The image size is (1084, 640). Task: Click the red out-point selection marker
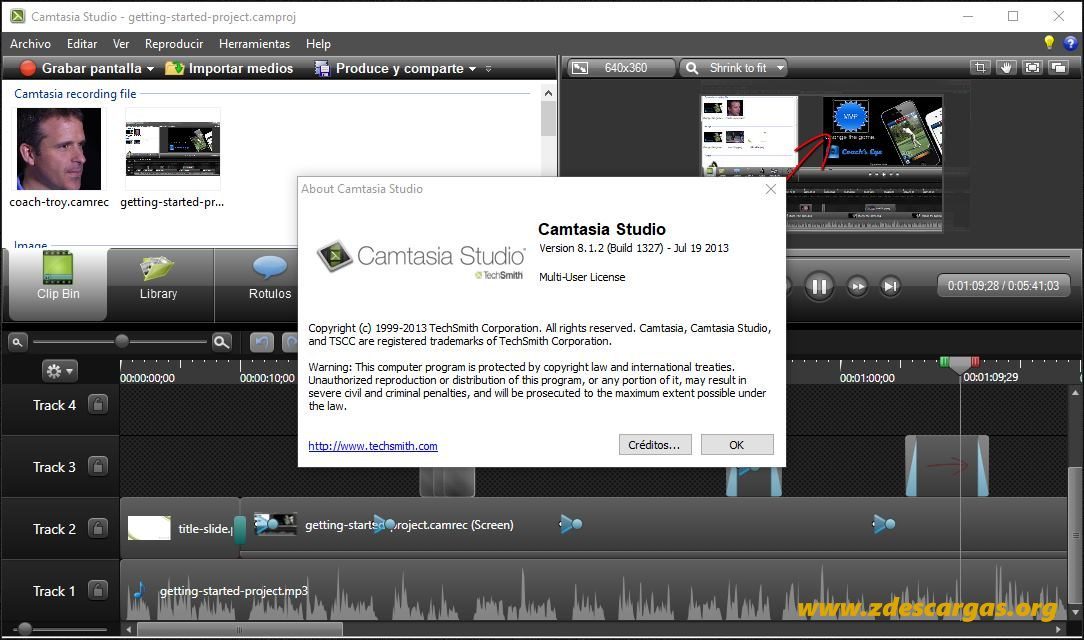tap(975, 361)
